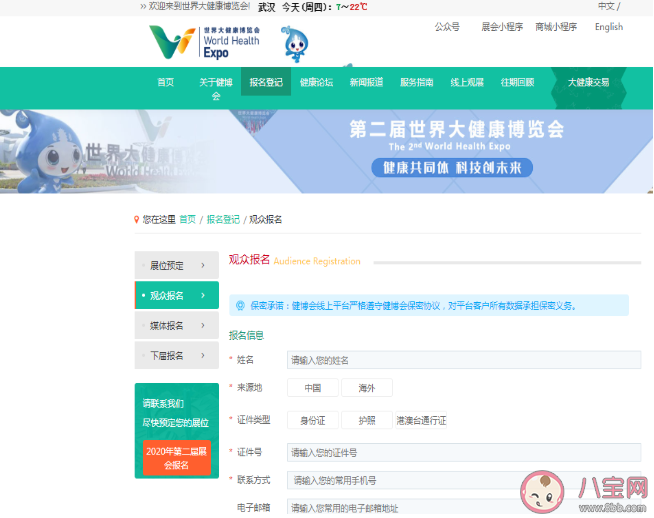Go to 报名登记 via breadcrumb
The image size is (654, 518).
point(223,219)
